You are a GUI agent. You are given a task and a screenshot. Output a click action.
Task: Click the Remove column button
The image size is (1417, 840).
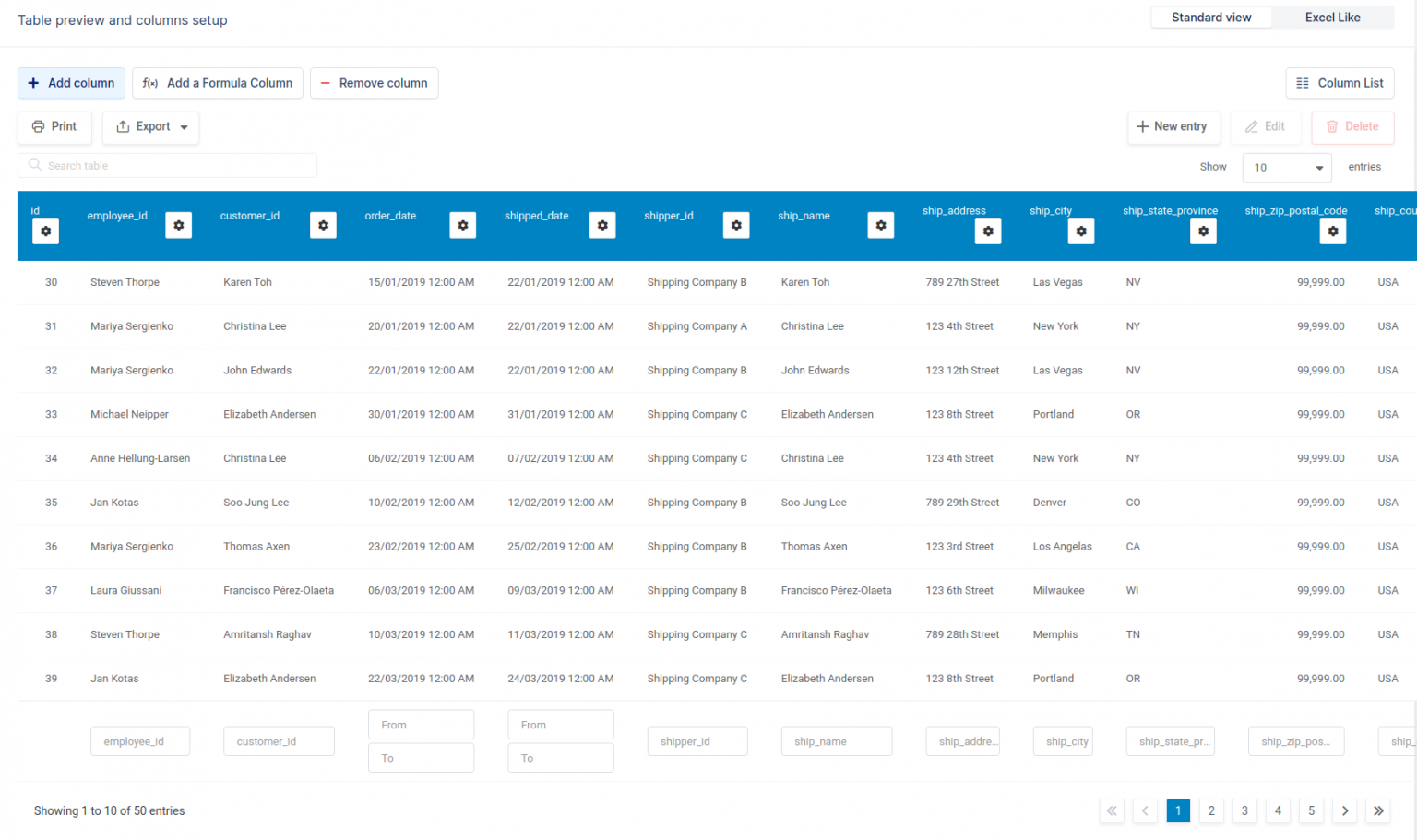click(374, 83)
